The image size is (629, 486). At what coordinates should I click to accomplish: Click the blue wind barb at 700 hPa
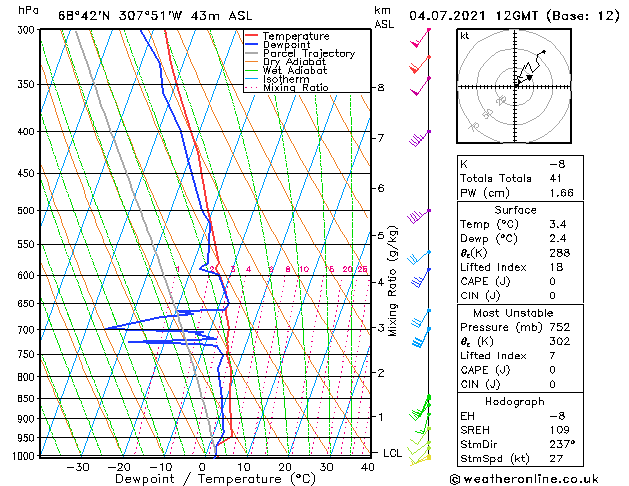[x=421, y=338]
